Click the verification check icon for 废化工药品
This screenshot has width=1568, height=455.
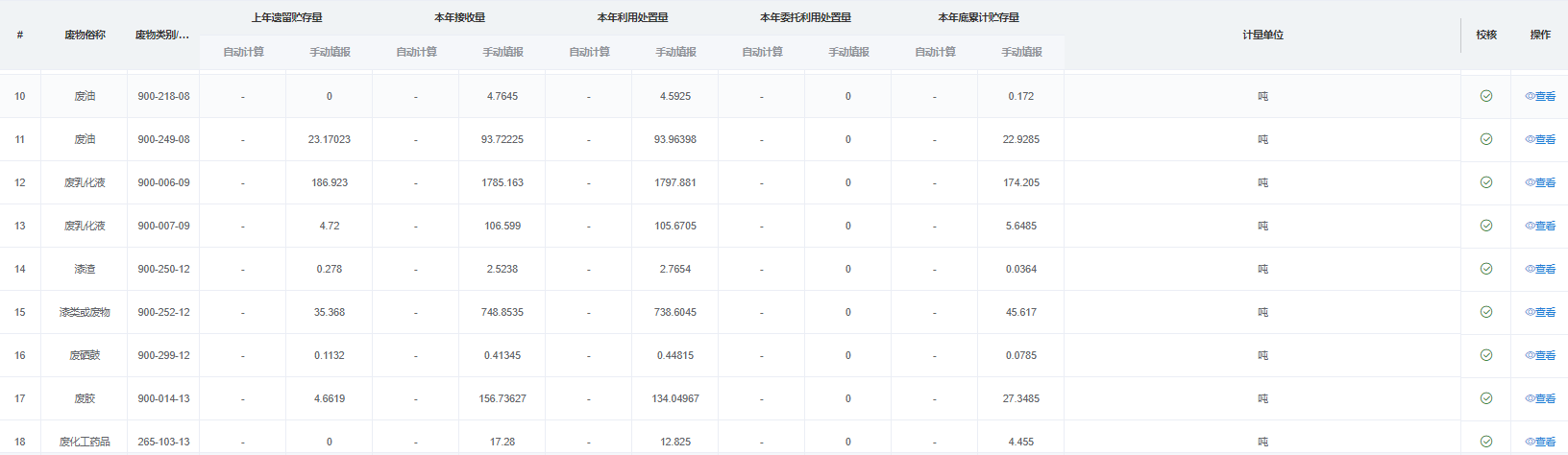click(x=1485, y=442)
